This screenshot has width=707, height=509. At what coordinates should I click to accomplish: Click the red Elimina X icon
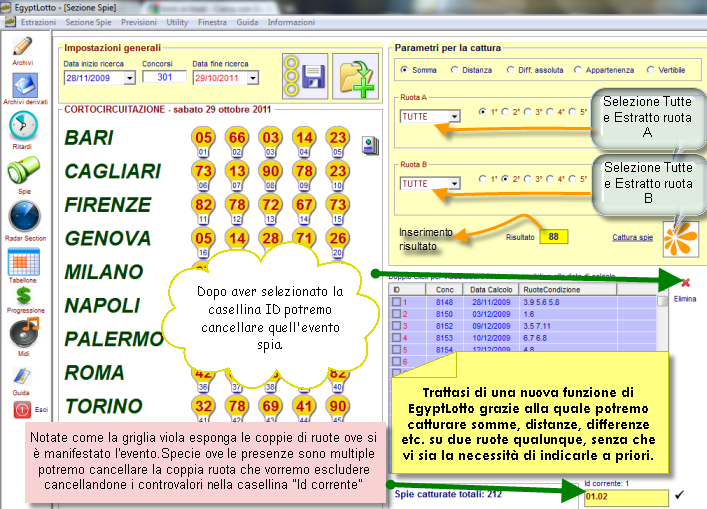685,283
